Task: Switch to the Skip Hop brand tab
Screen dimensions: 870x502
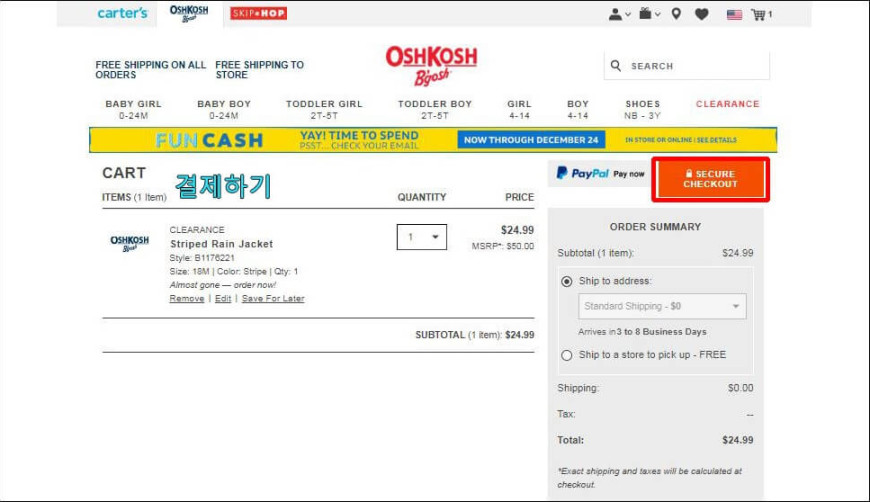Action: tap(259, 13)
